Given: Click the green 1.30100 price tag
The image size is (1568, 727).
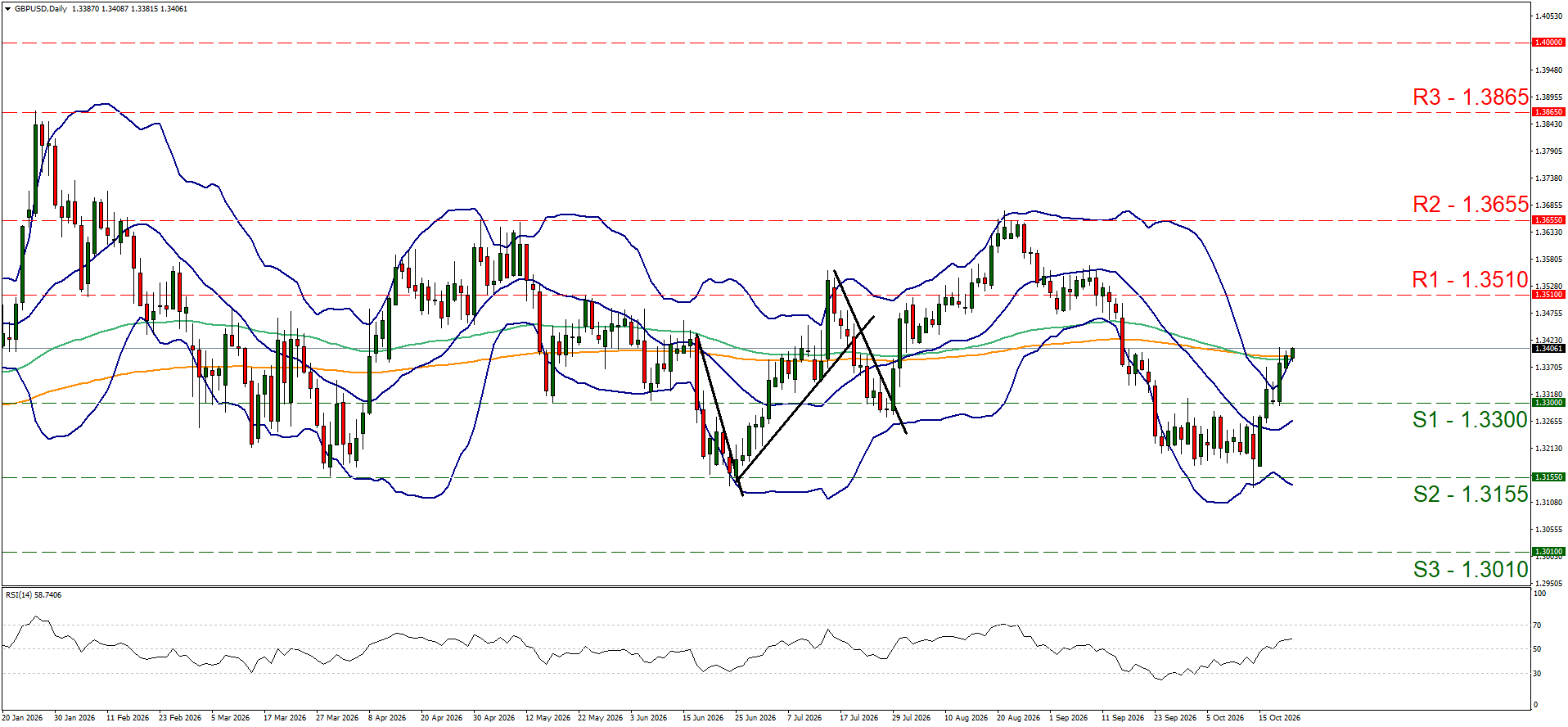Looking at the screenshot, I should pos(1548,552).
